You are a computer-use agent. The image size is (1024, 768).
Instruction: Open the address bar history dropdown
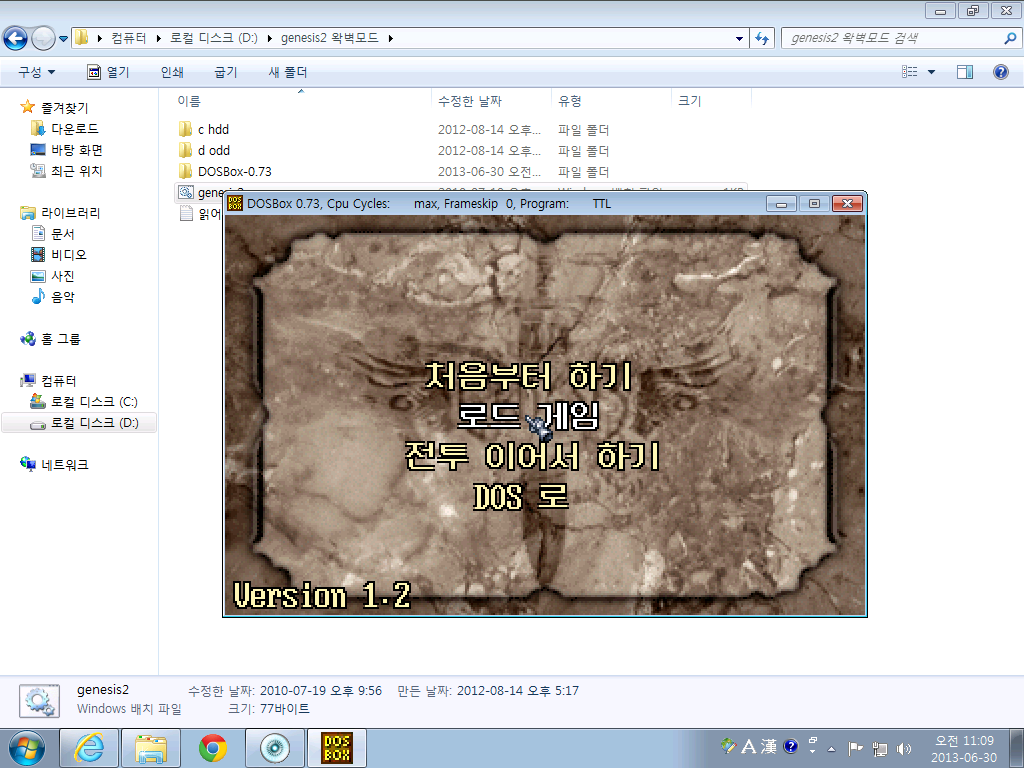(739, 39)
